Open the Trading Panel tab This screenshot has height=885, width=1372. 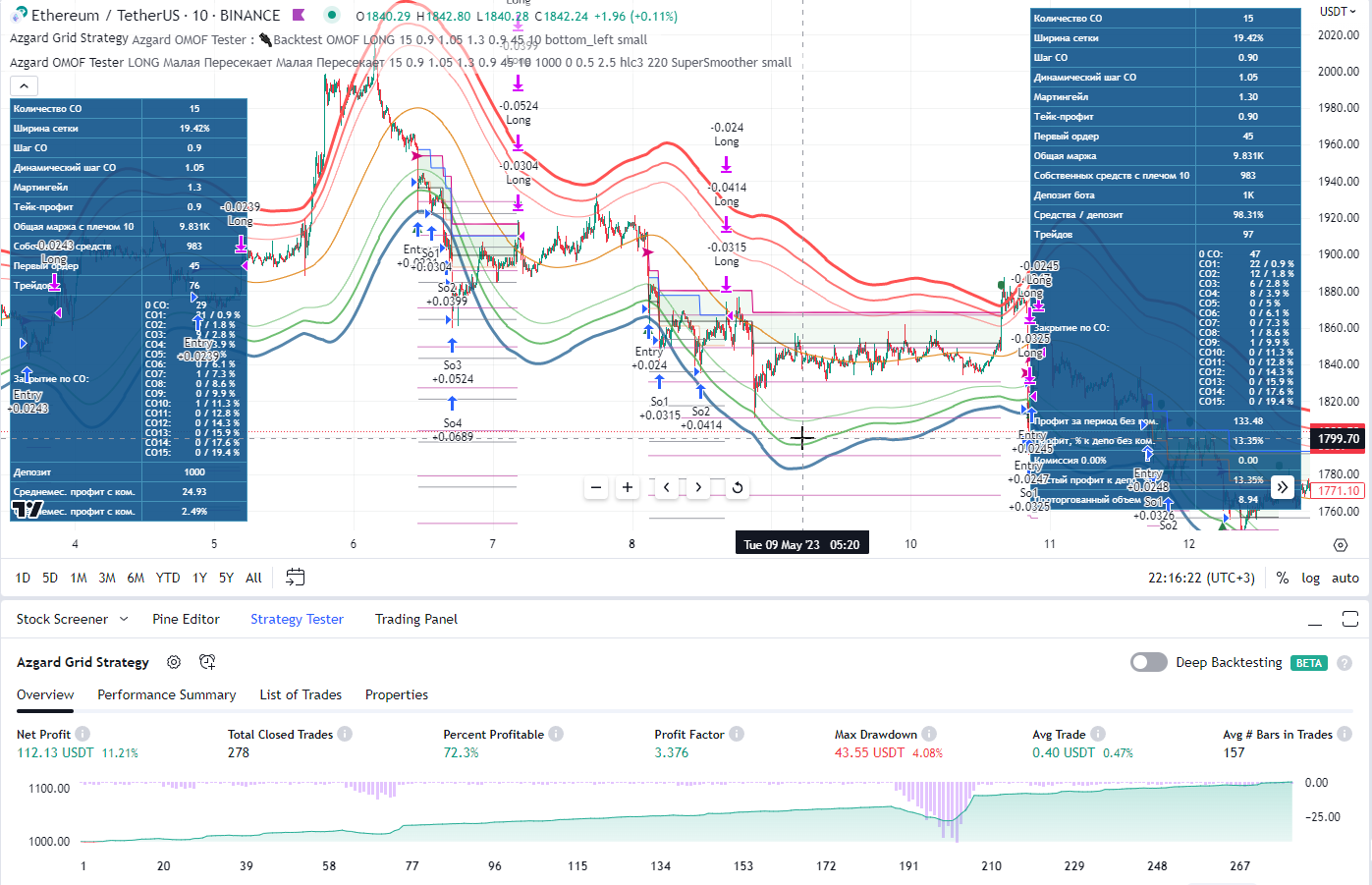[416, 619]
